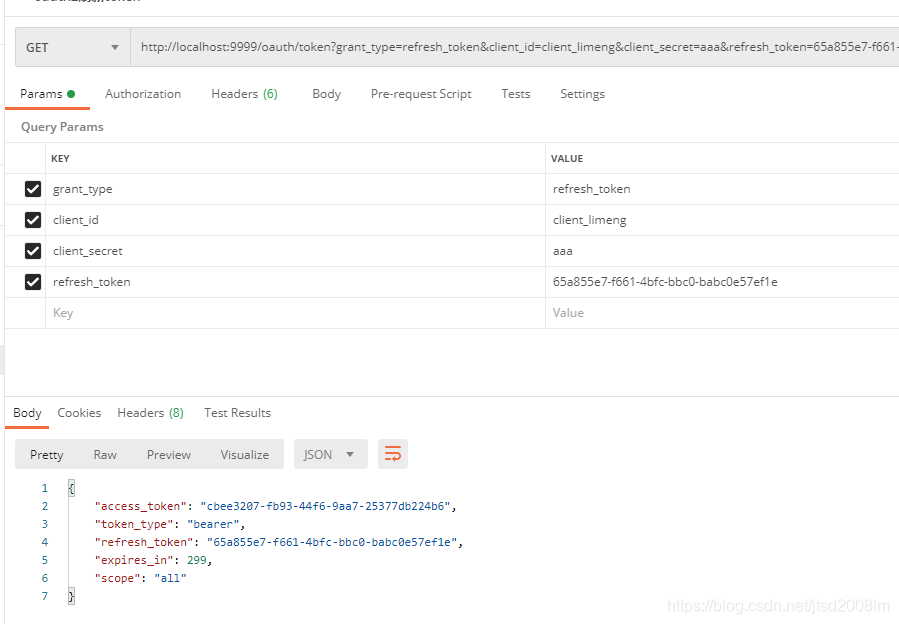Open the Test Results tab
The image size is (899, 624).
click(237, 413)
